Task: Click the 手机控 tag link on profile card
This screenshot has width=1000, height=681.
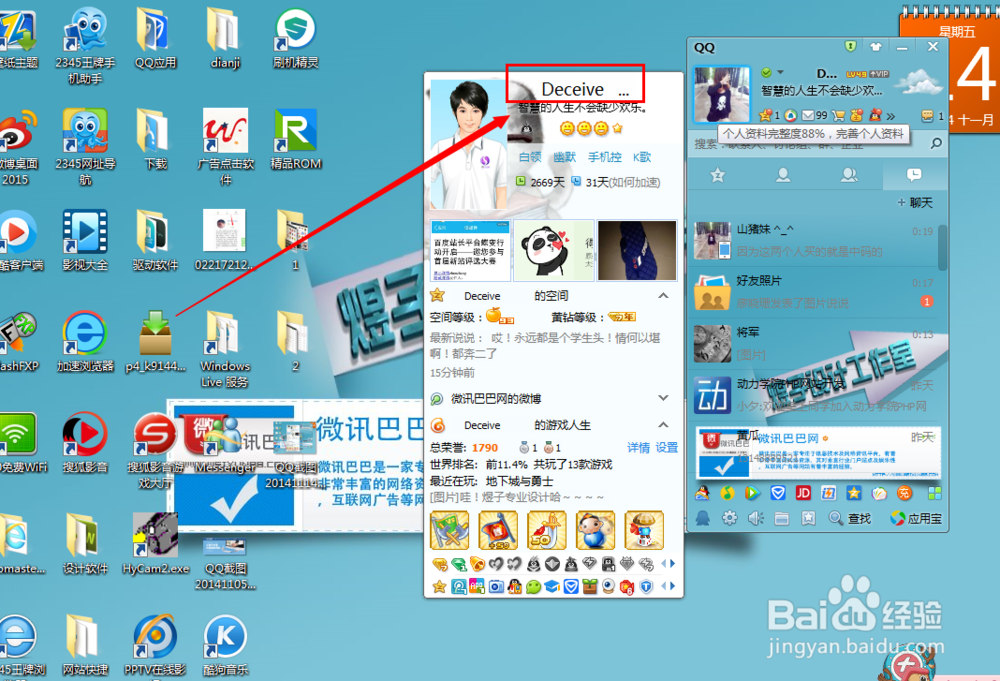Action: (604, 157)
